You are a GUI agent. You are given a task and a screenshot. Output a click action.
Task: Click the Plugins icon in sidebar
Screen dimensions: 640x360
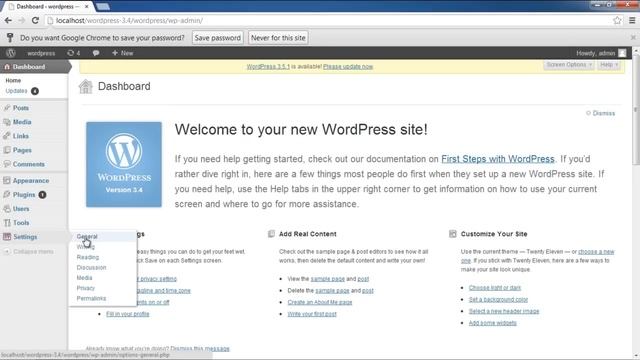coord(7,195)
